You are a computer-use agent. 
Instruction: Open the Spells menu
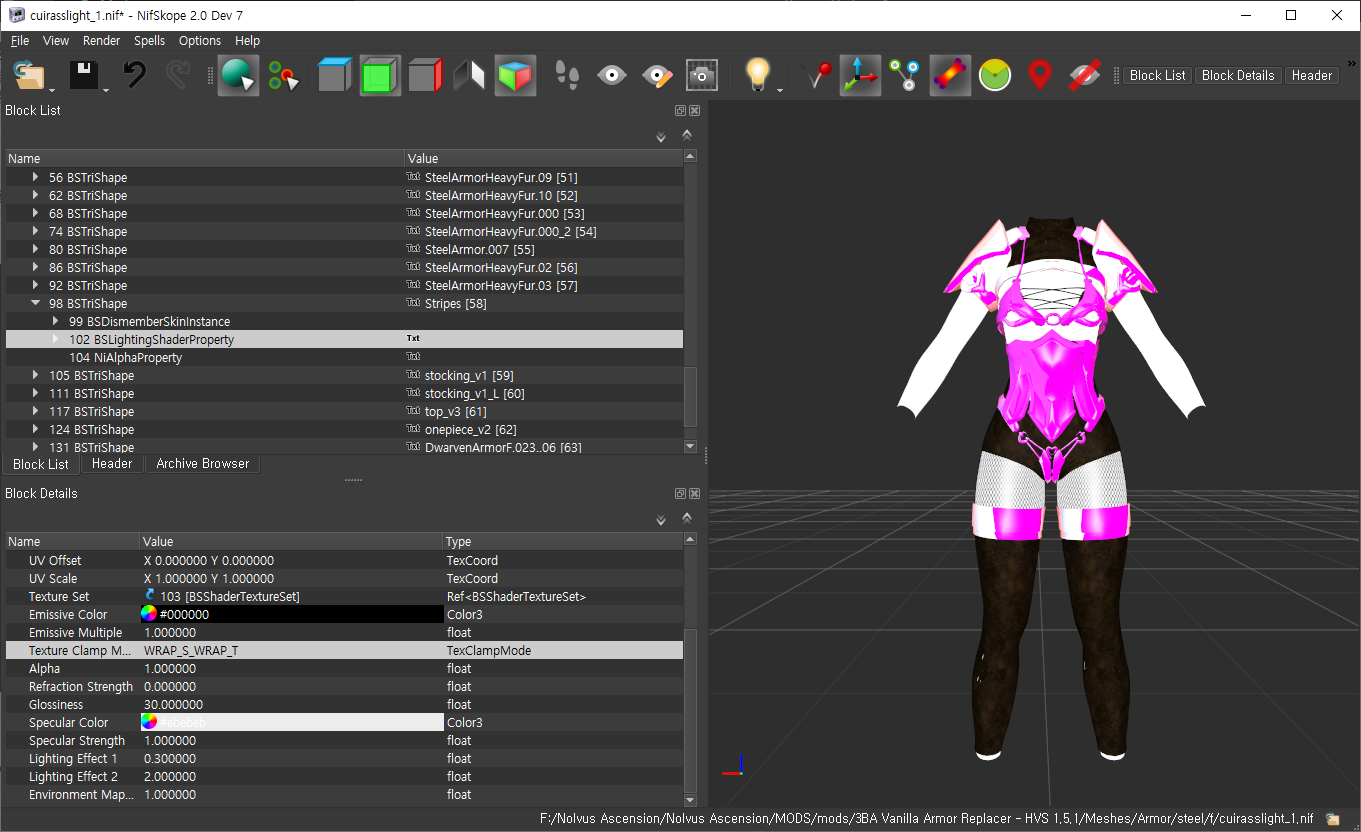(x=149, y=41)
